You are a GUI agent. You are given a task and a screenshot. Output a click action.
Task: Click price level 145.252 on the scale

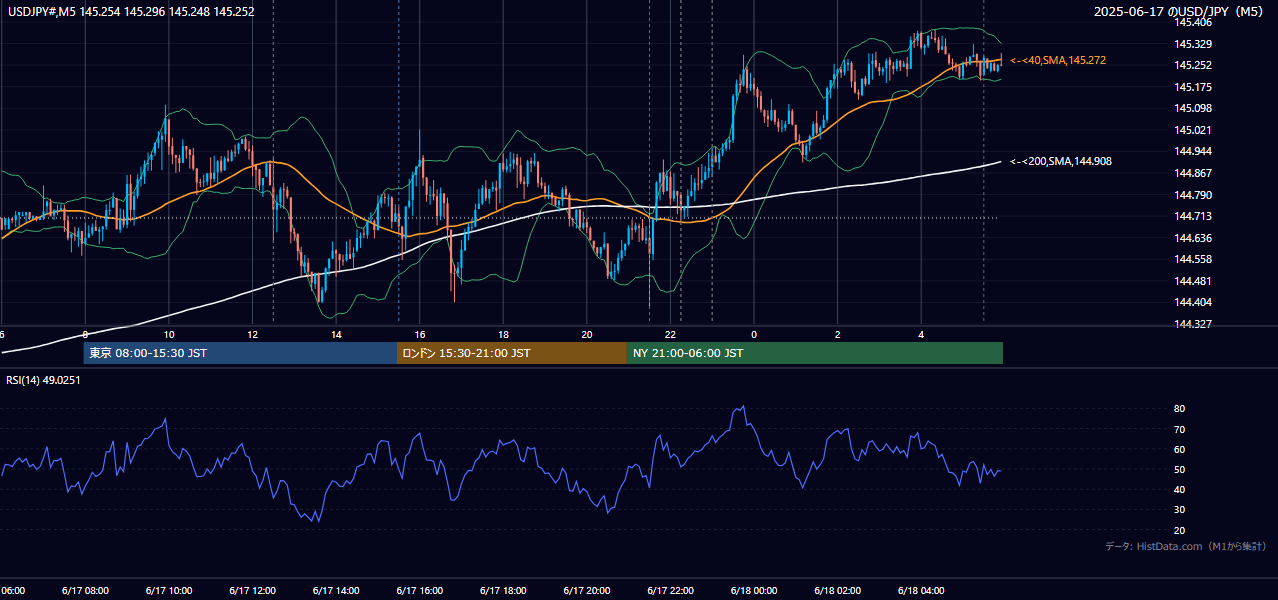[x=1193, y=65]
